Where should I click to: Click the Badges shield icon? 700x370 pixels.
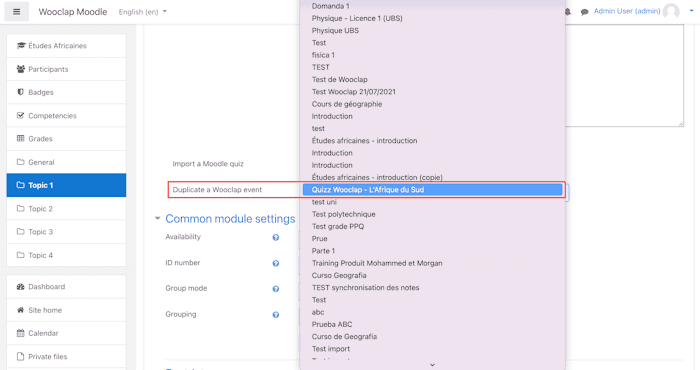pyautogui.click(x=21, y=92)
